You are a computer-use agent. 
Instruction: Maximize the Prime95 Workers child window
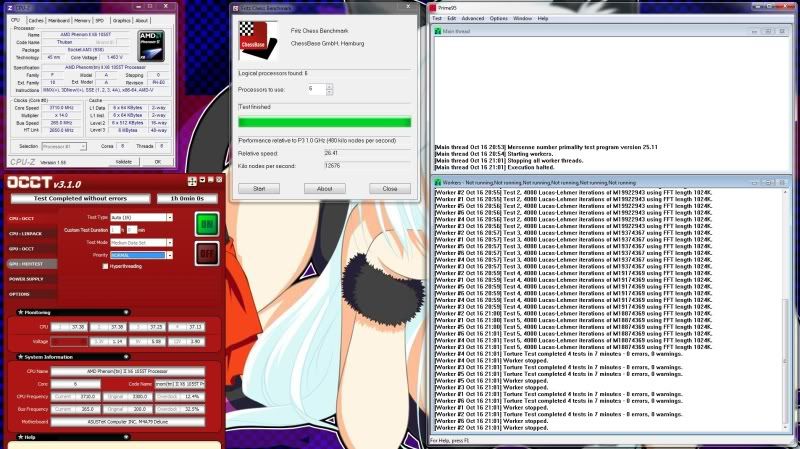click(x=767, y=182)
